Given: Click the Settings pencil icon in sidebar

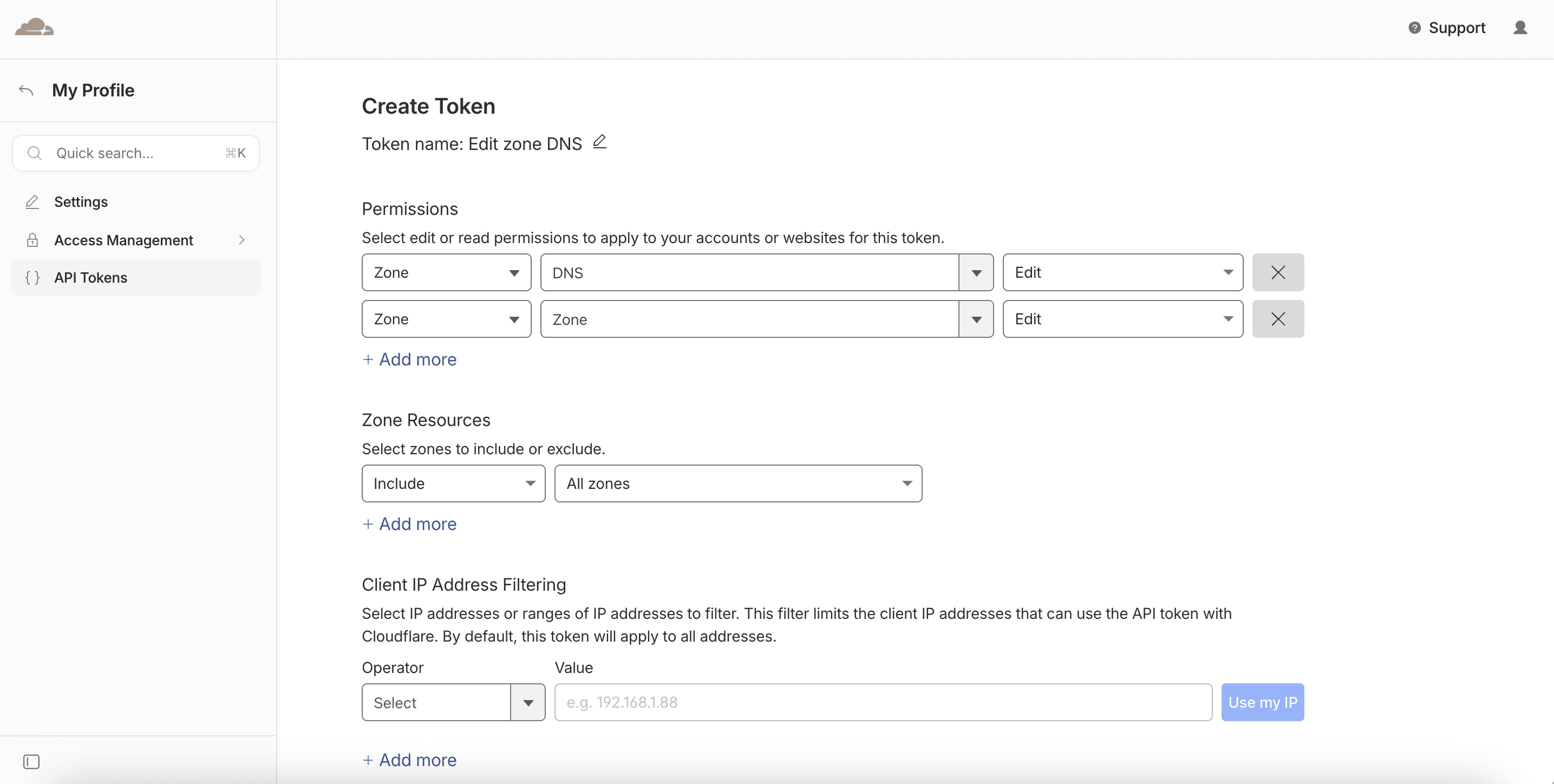Looking at the screenshot, I should pos(32,202).
